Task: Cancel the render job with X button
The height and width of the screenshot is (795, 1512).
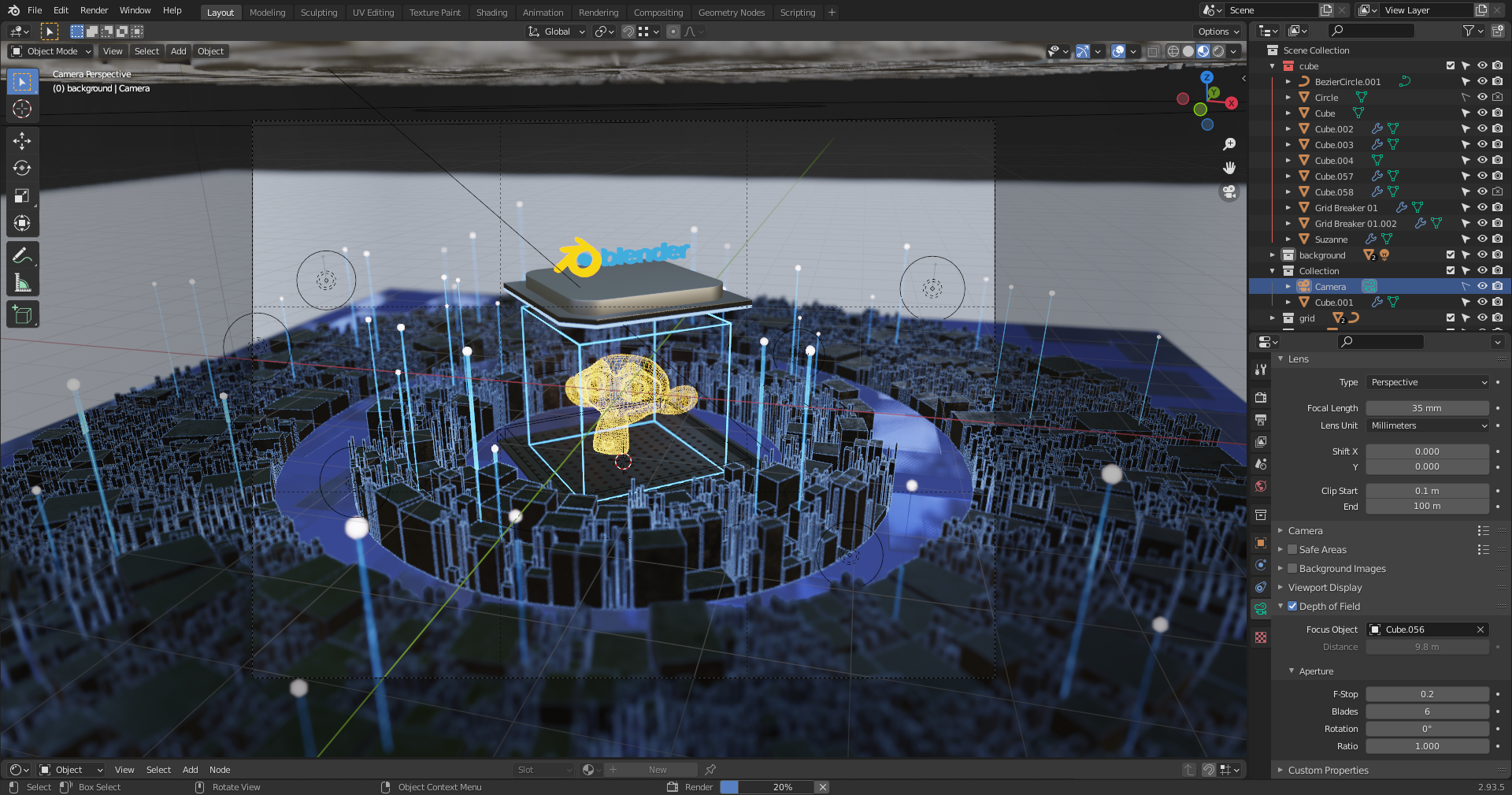Action: click(822, 787)
